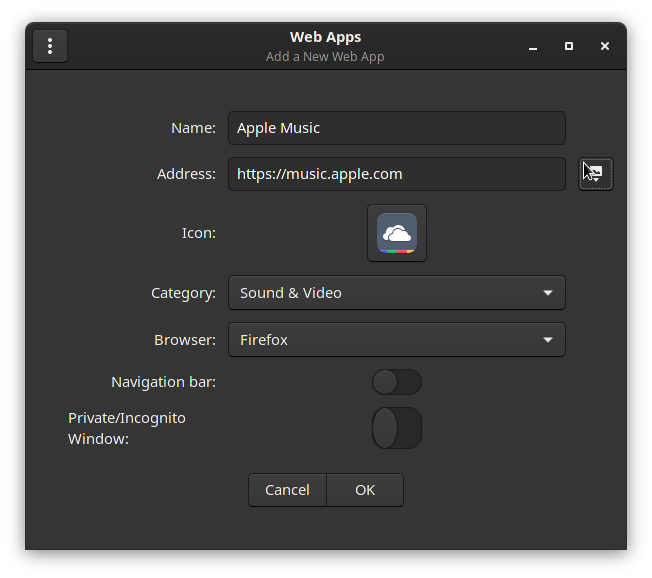Choose a new icon via the cloud icon button
The width and height of the screenshot is (652, 578).
[x=397, y=233]
